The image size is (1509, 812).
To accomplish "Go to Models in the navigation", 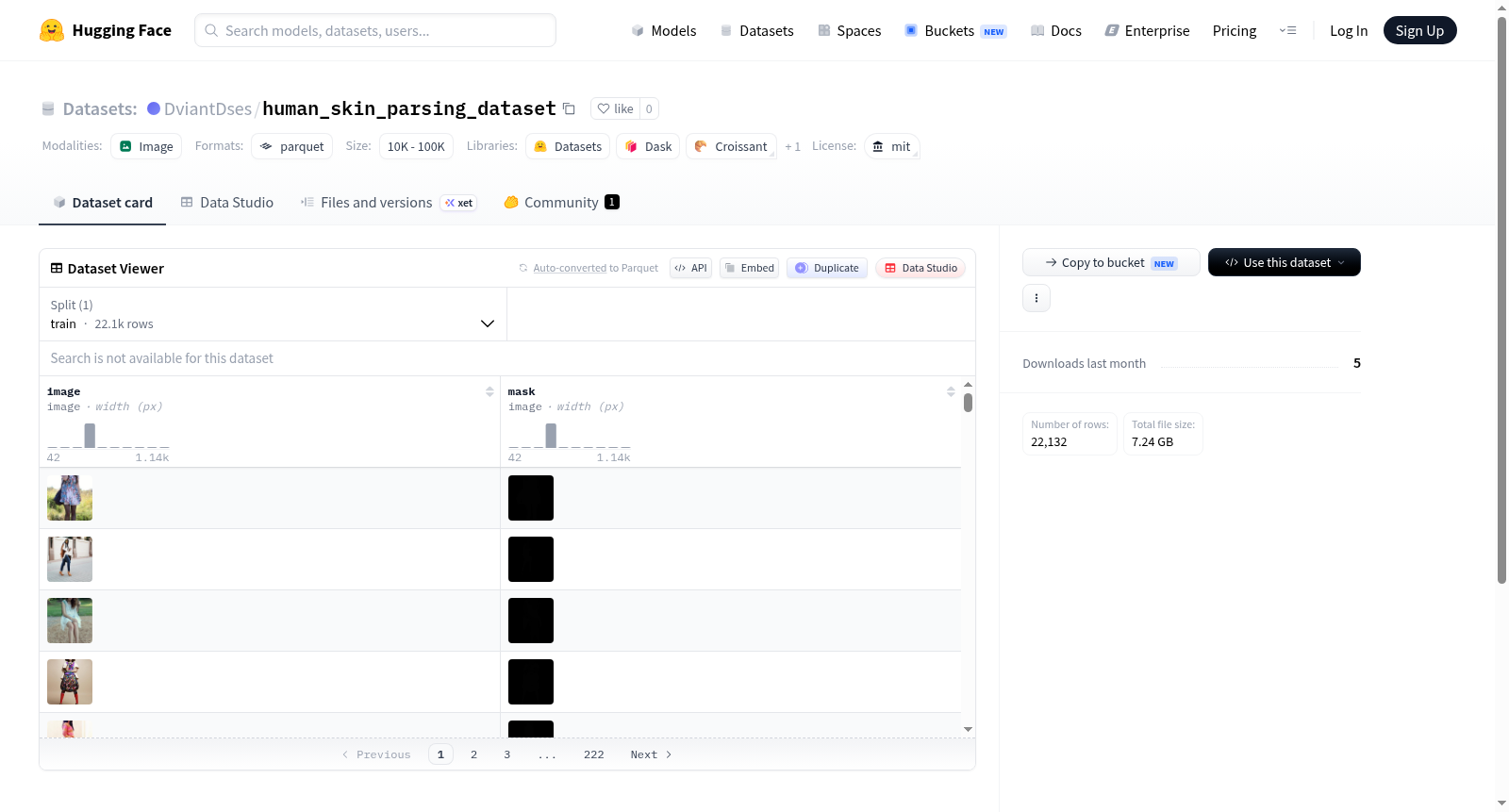I will pos(664,30).
